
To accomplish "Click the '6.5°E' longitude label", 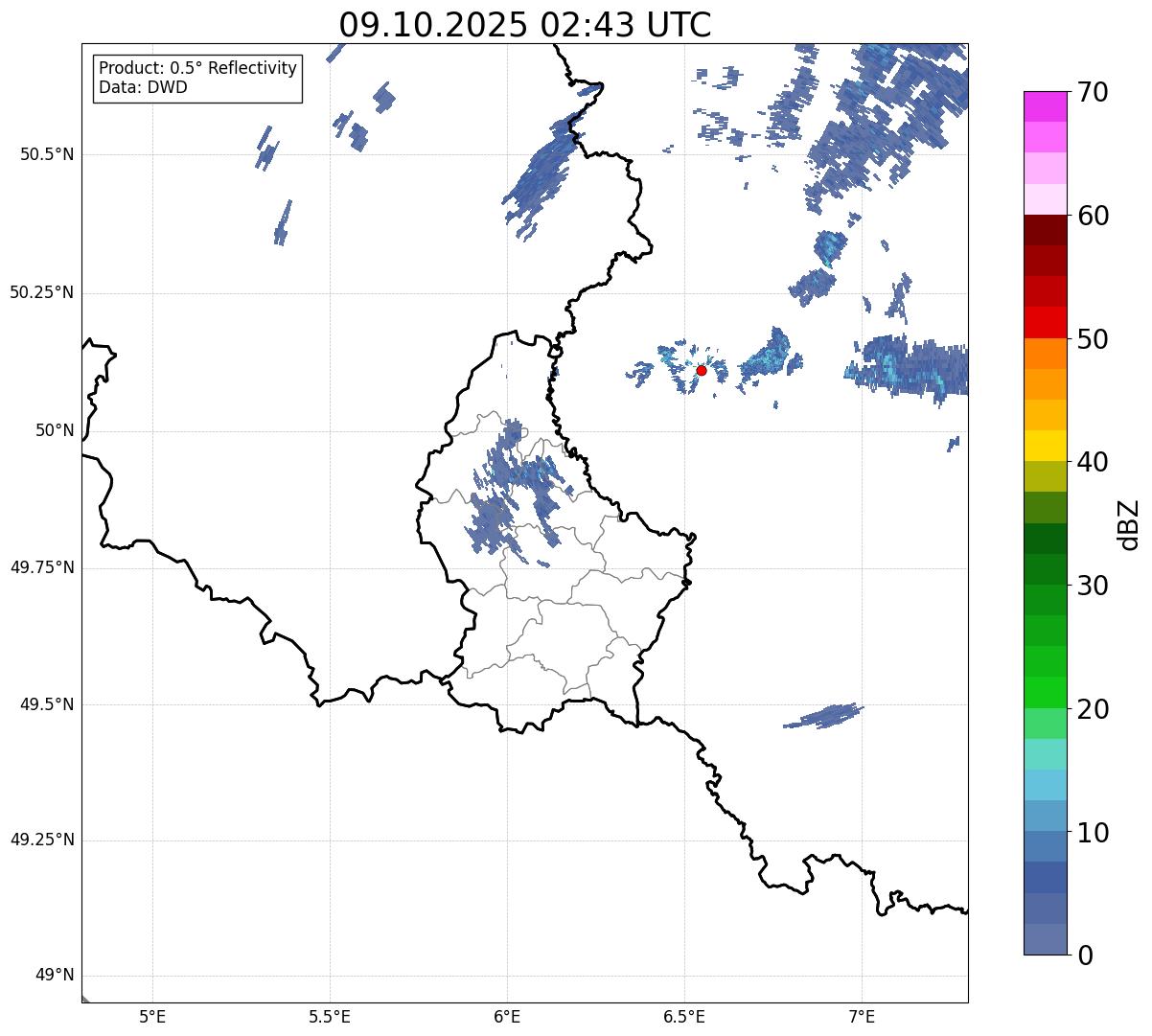I will point(684,1018).
